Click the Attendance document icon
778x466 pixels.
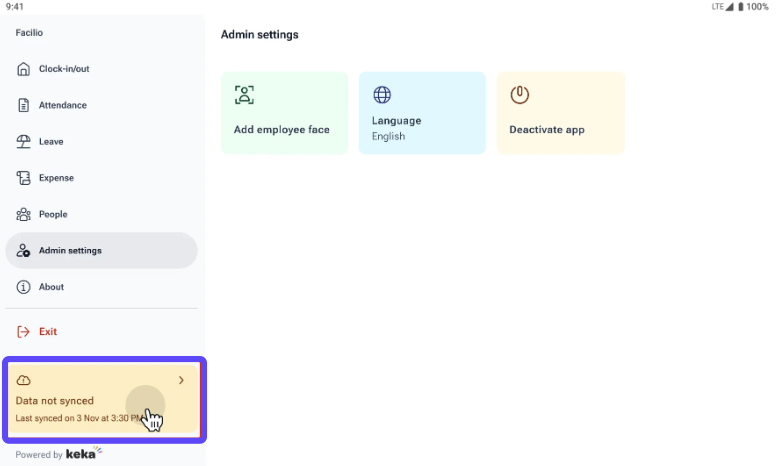point(24,105)
